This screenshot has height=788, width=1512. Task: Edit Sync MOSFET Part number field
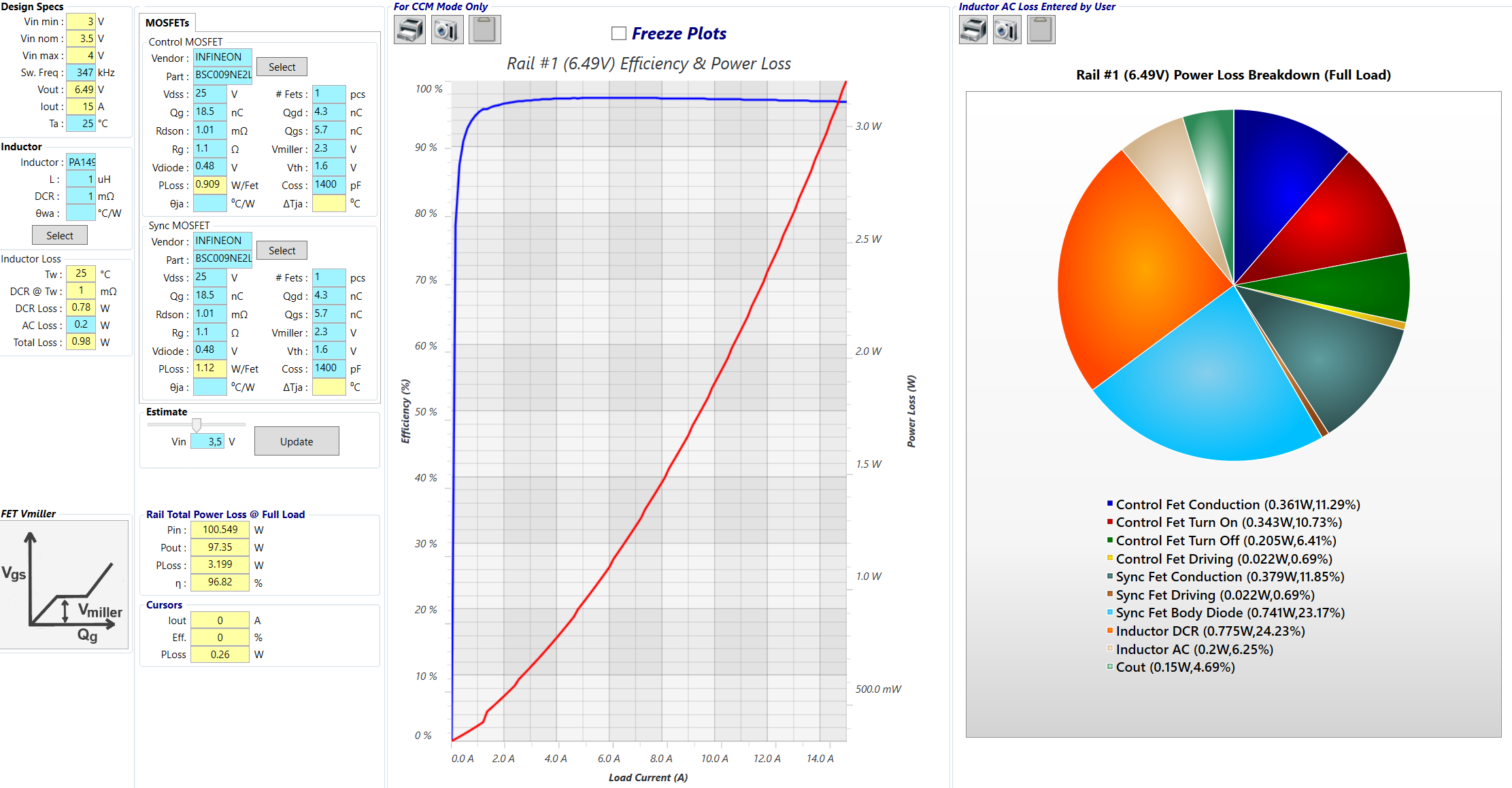pos(222,259)
